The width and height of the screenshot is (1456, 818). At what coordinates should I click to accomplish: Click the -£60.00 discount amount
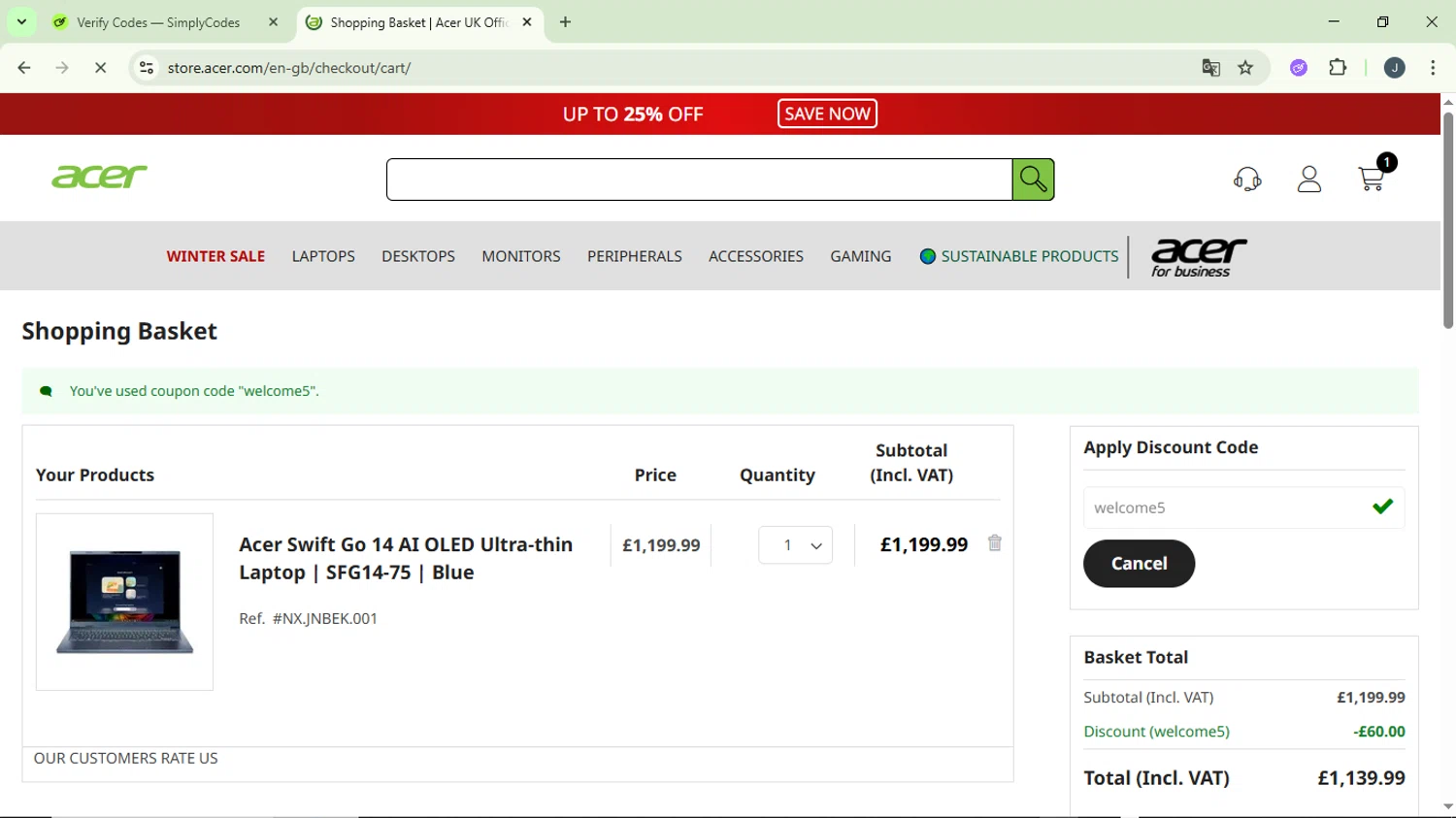pos(1379,732)
